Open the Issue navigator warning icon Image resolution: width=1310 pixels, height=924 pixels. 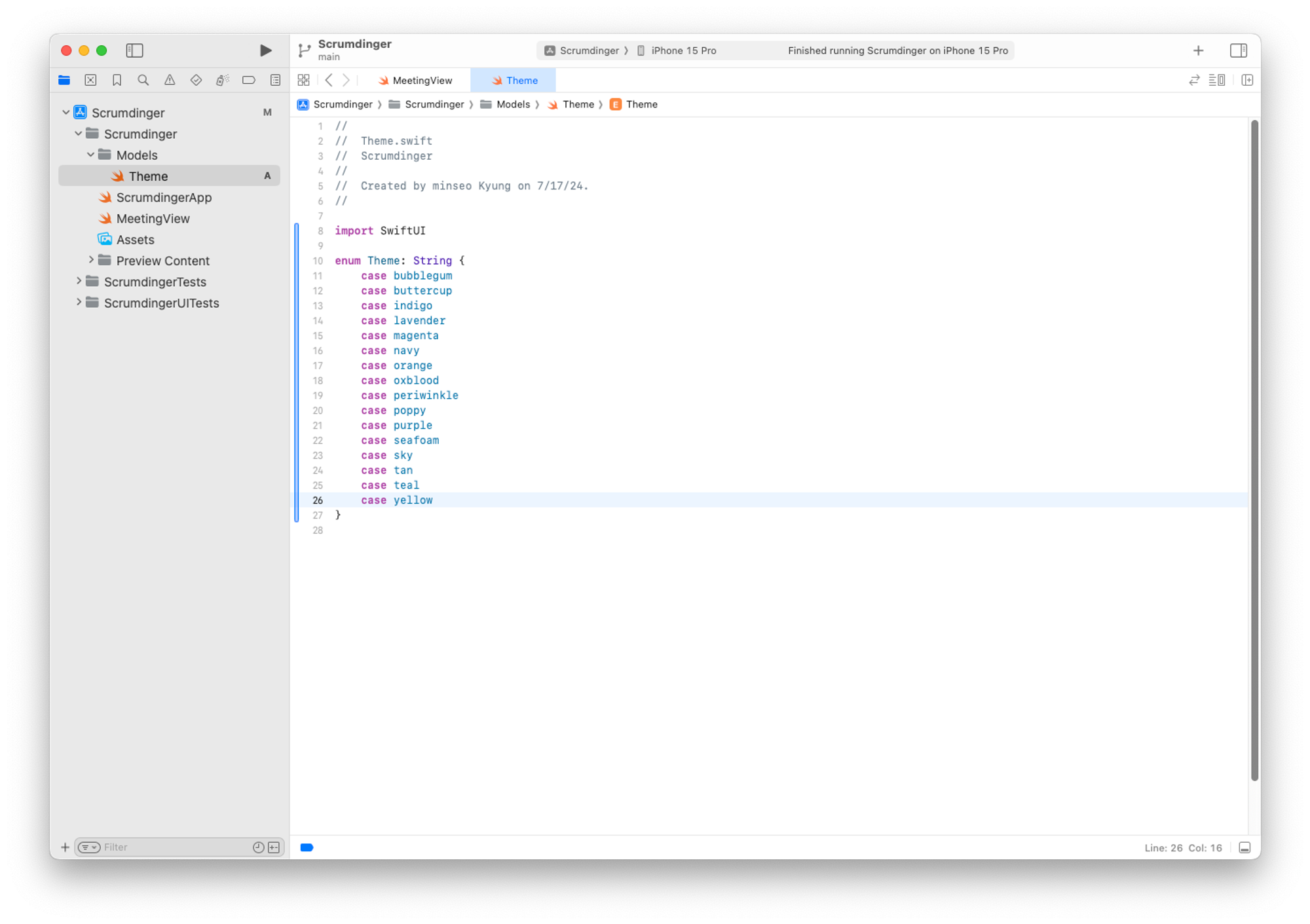170,80
